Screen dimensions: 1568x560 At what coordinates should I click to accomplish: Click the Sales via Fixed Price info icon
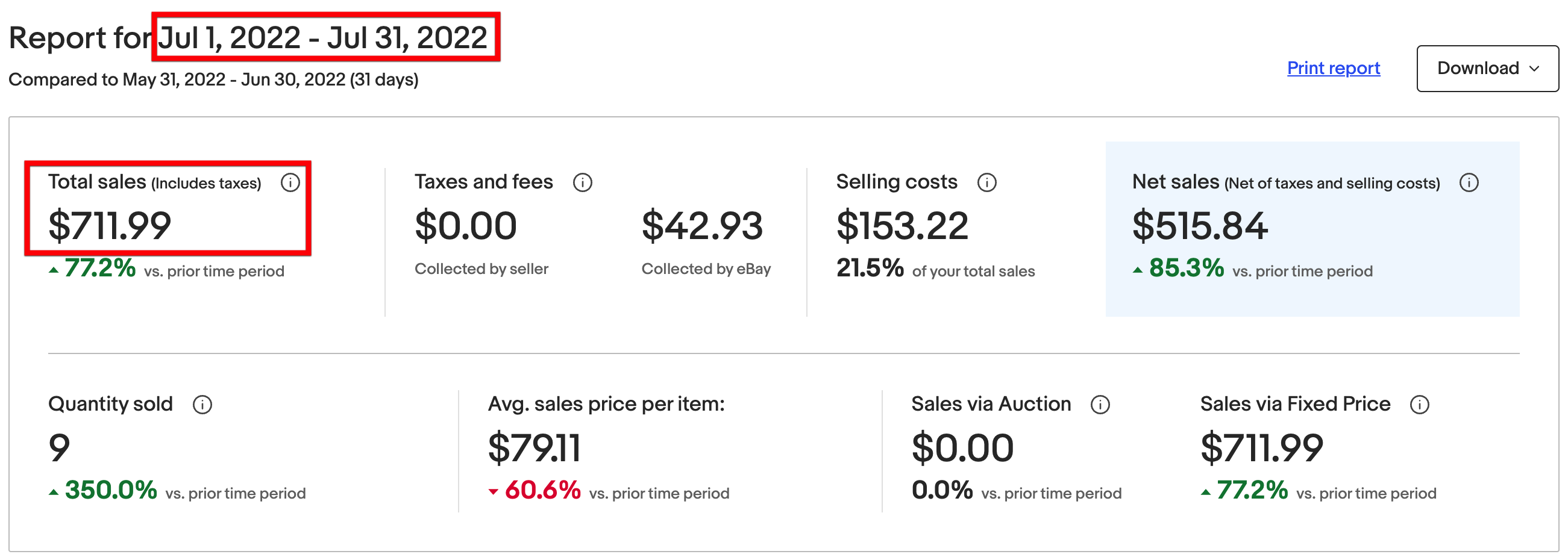pyautogui.click(x=1420, y=405)
